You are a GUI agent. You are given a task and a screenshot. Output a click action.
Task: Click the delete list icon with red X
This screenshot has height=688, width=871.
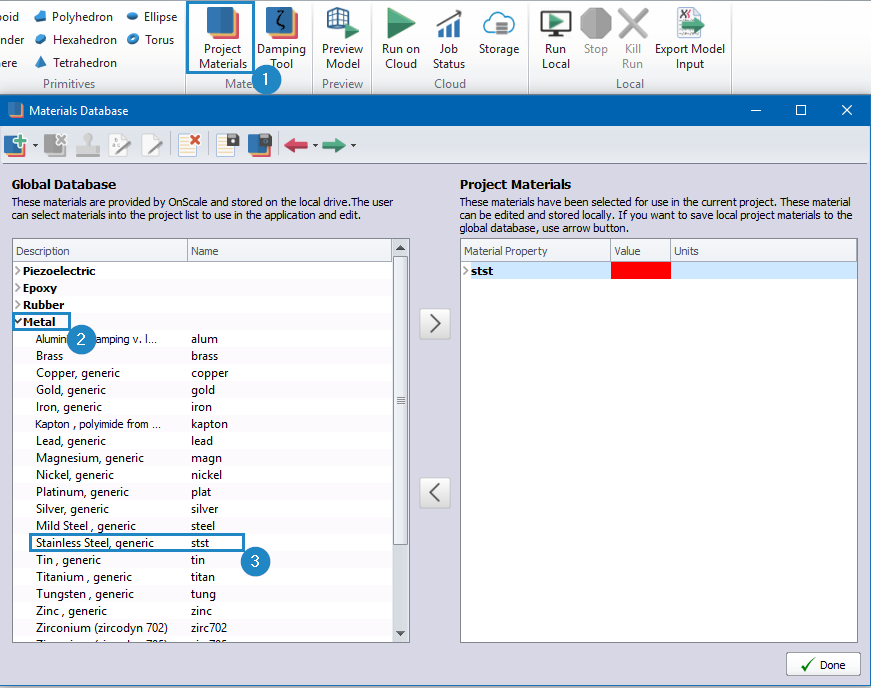tap(189, 145)
